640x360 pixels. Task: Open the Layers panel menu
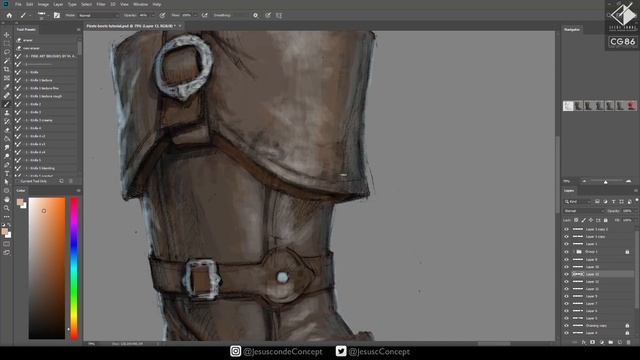click(x=635, y=191)
